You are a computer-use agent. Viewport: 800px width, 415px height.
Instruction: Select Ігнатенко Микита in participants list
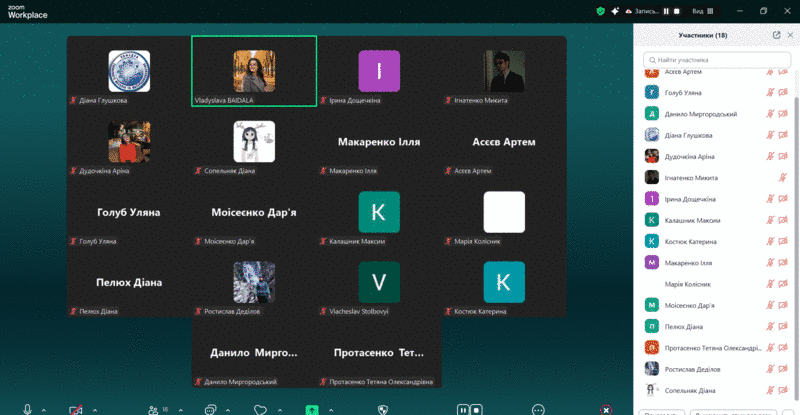click(690, 177)
